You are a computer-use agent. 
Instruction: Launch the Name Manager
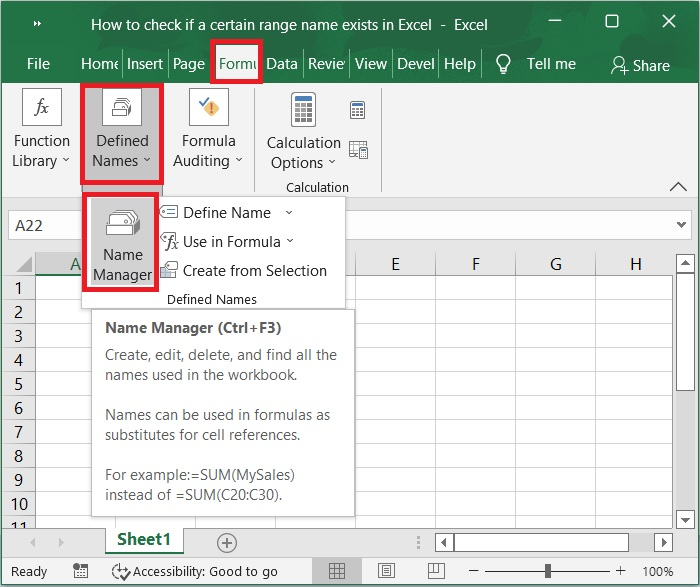pos(122,242)
